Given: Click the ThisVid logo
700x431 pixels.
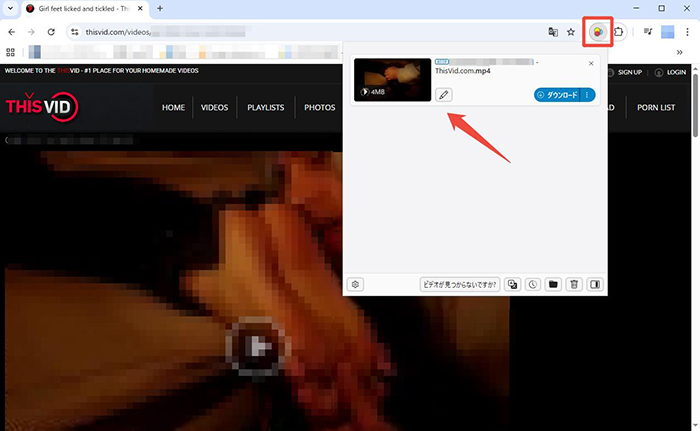Looking at the screenshot, I should click(x=42, y=107).
